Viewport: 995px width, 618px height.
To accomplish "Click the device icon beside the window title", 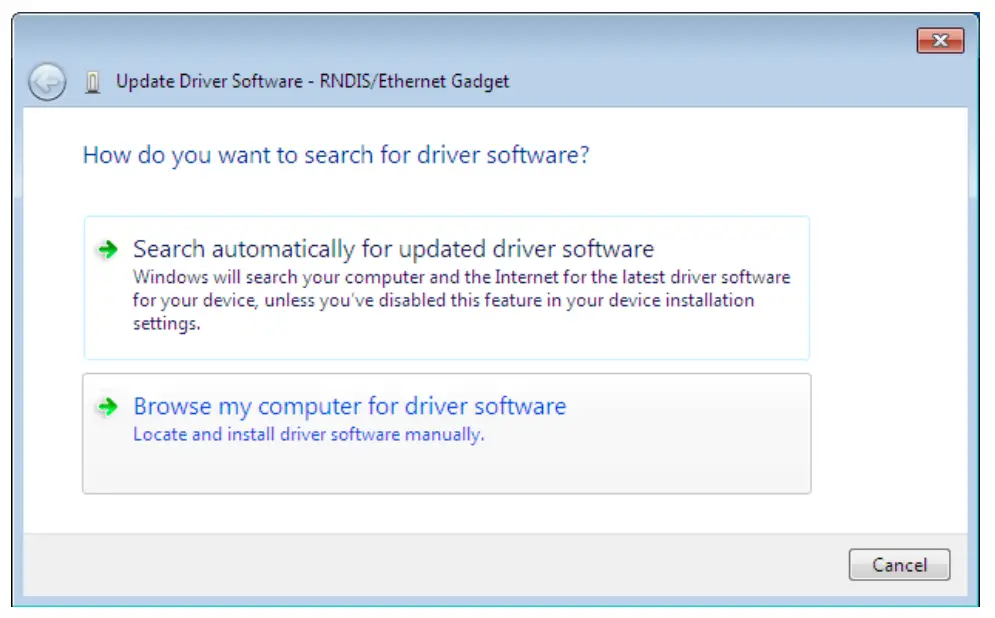I will (x=93, y=83).
